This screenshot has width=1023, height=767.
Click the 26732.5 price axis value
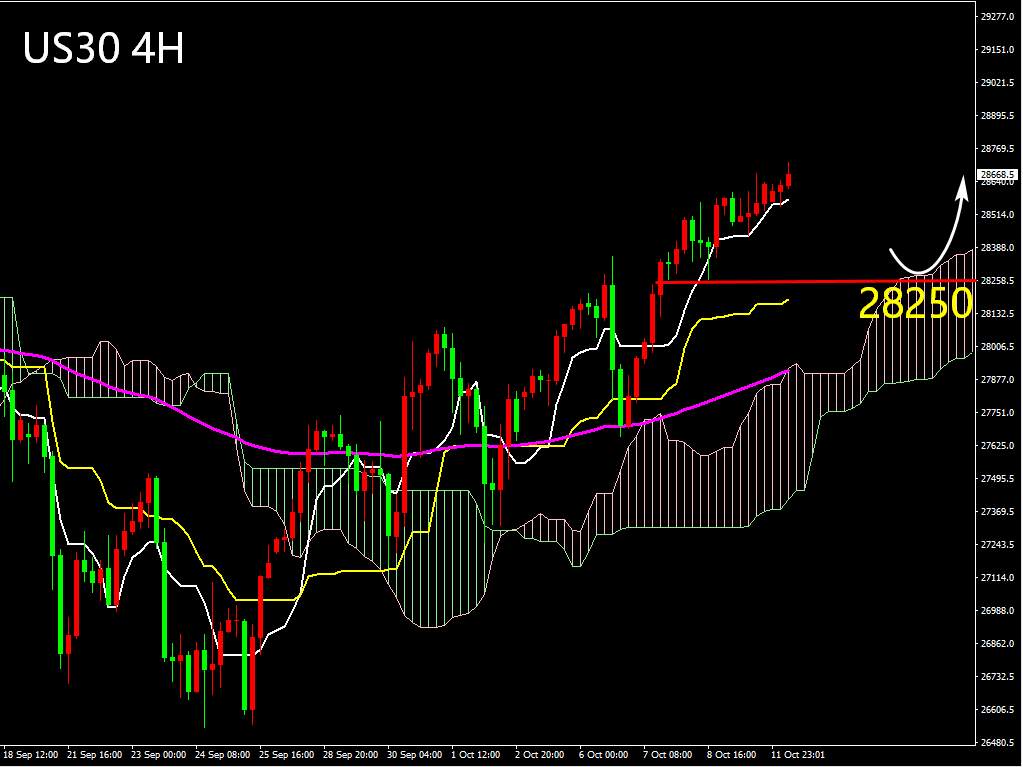pyautogui.click(x=998, y=677)
